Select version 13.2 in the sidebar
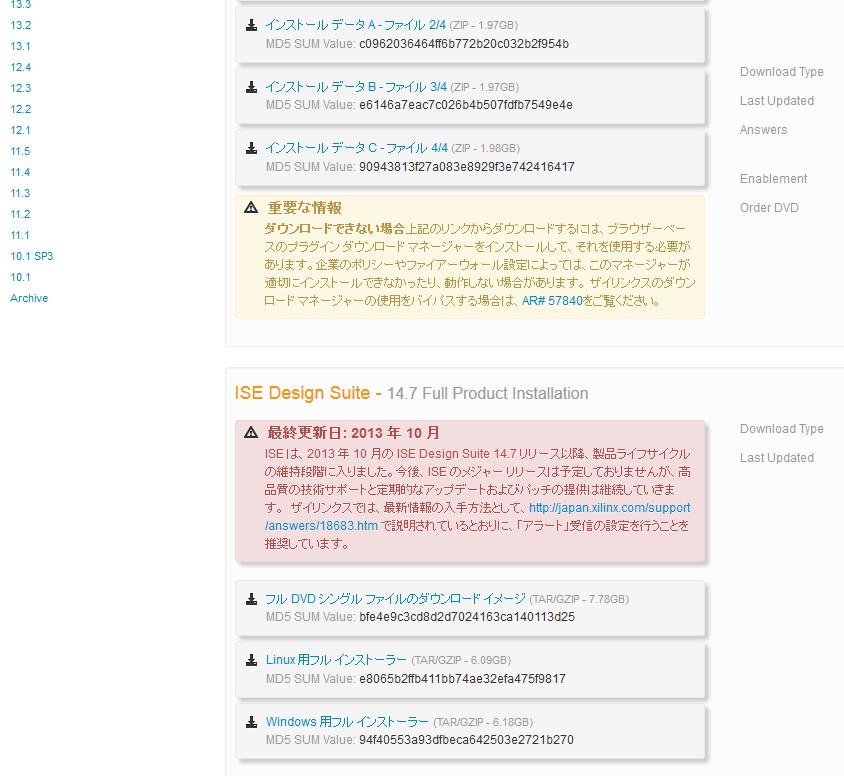This screenshot has height=776, width=844. point(20,25)
